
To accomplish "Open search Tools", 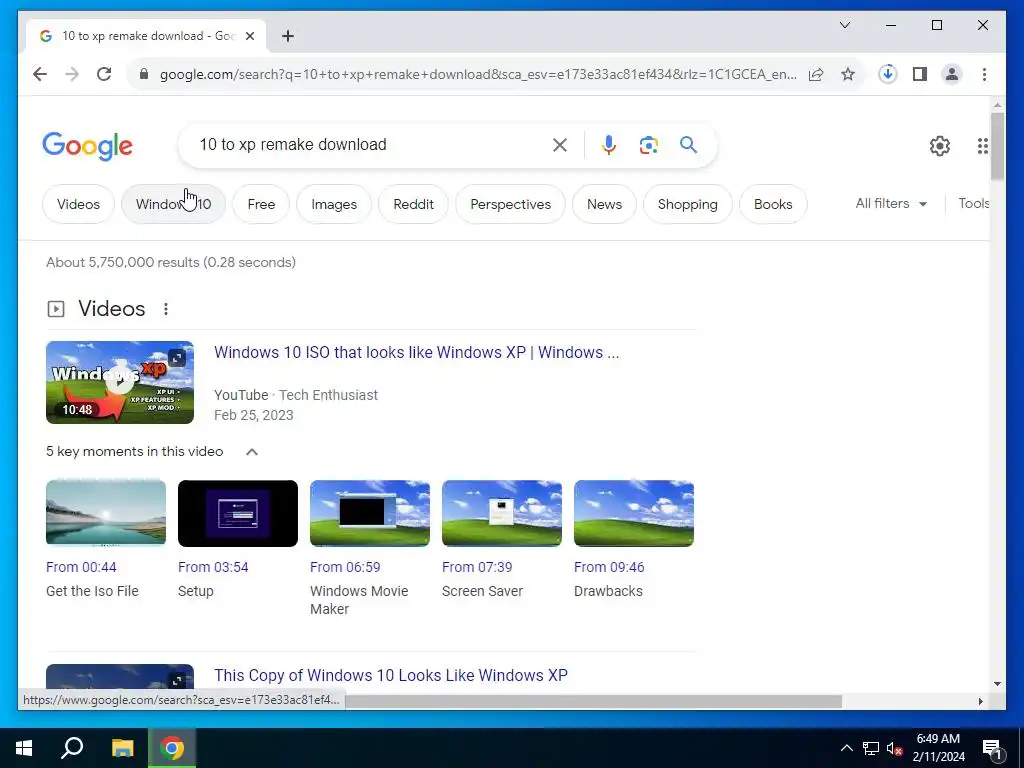I will pos(973,204).
